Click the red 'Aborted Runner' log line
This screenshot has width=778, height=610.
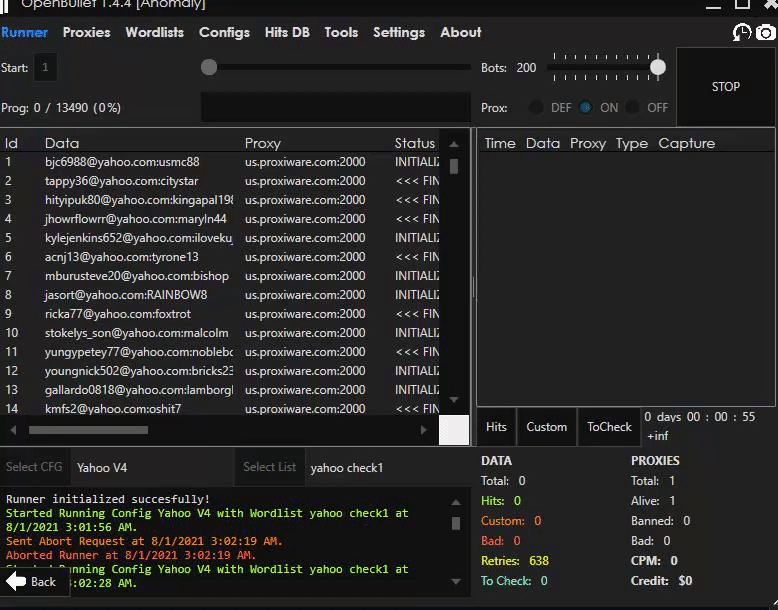131,555
